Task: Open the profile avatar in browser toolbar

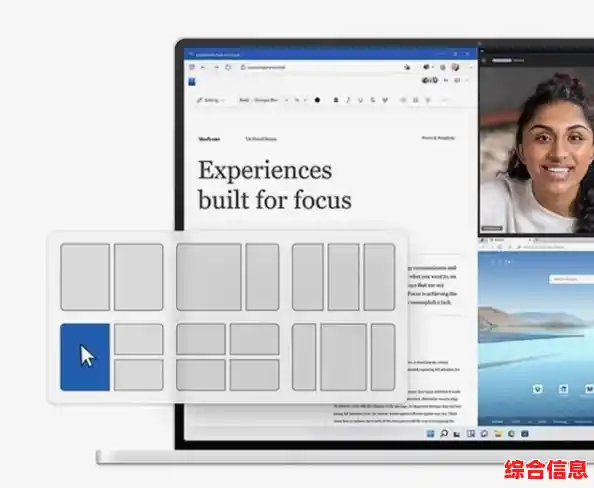Action: click(x=455, y=67)
